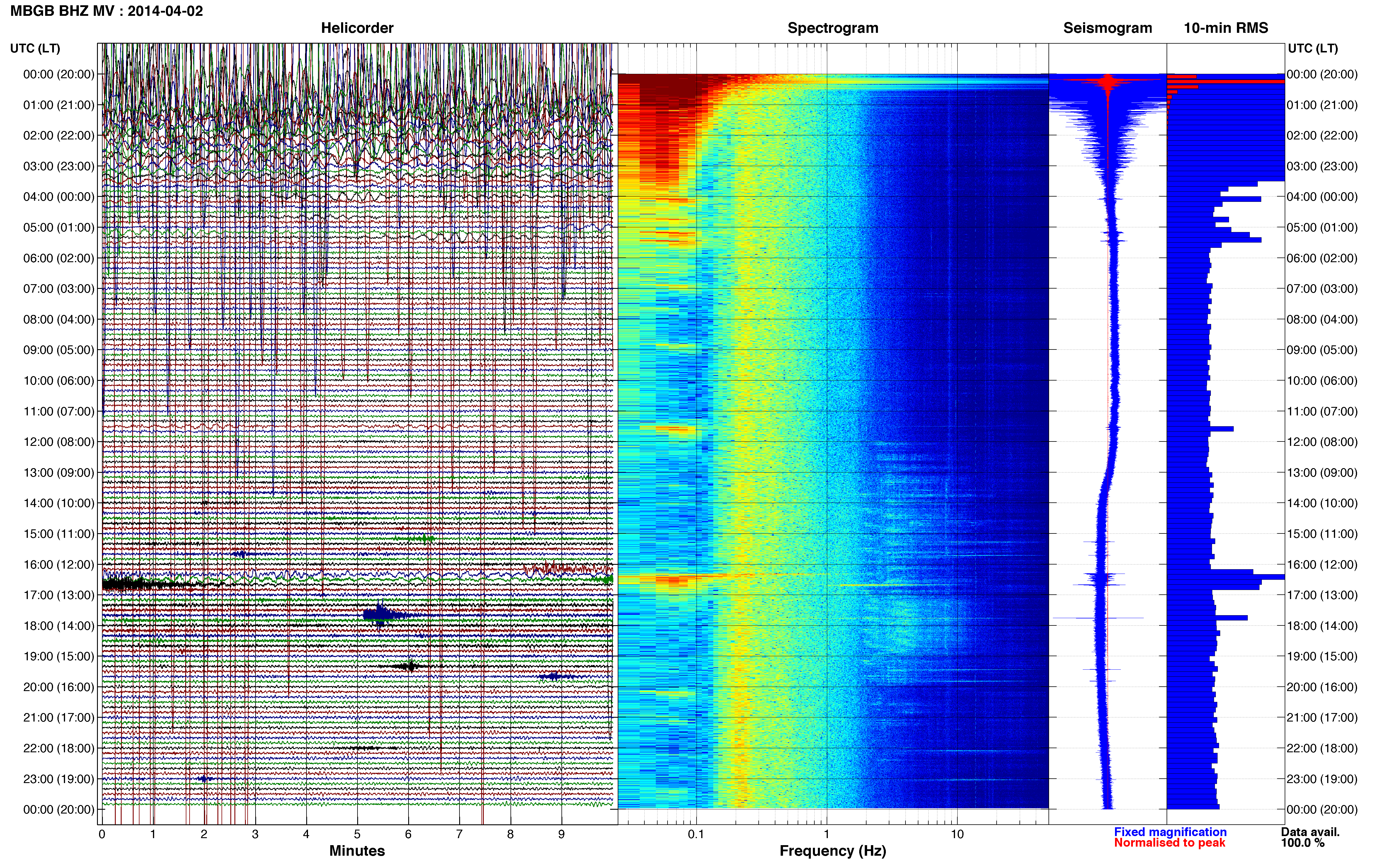This screenshot has width=1389, height=868.
Task: Select right-axis time label 23:00 (19:00)
Action: point(1322,779)
